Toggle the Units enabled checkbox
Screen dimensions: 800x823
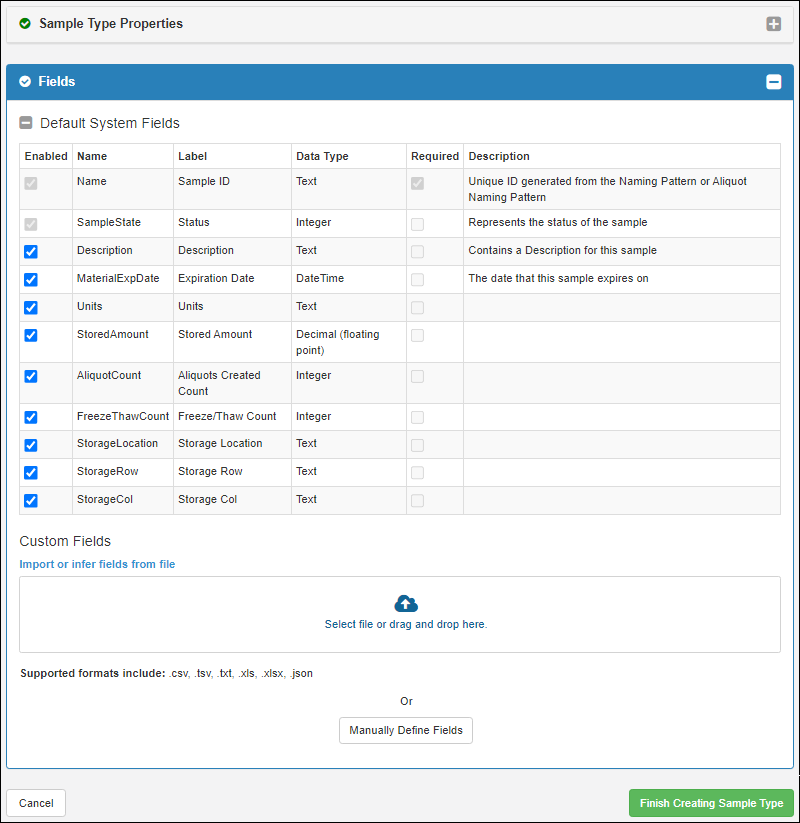click(x=31, y=307)
